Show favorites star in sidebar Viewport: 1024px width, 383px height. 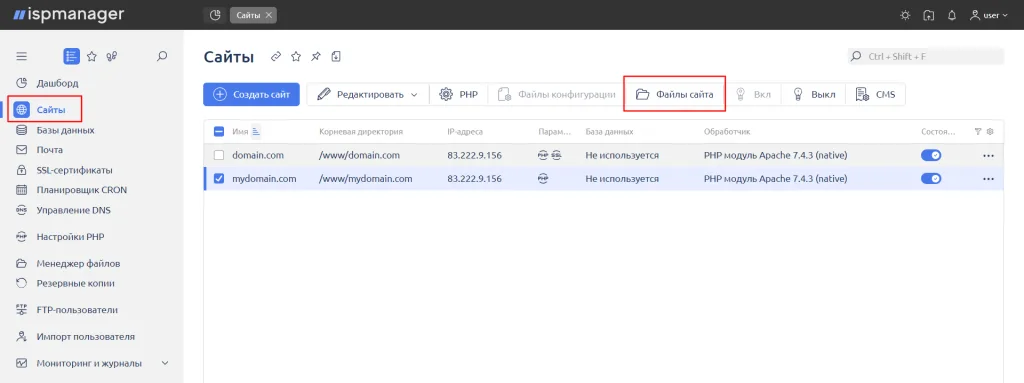pyautogui.click(x=92, y=56)
